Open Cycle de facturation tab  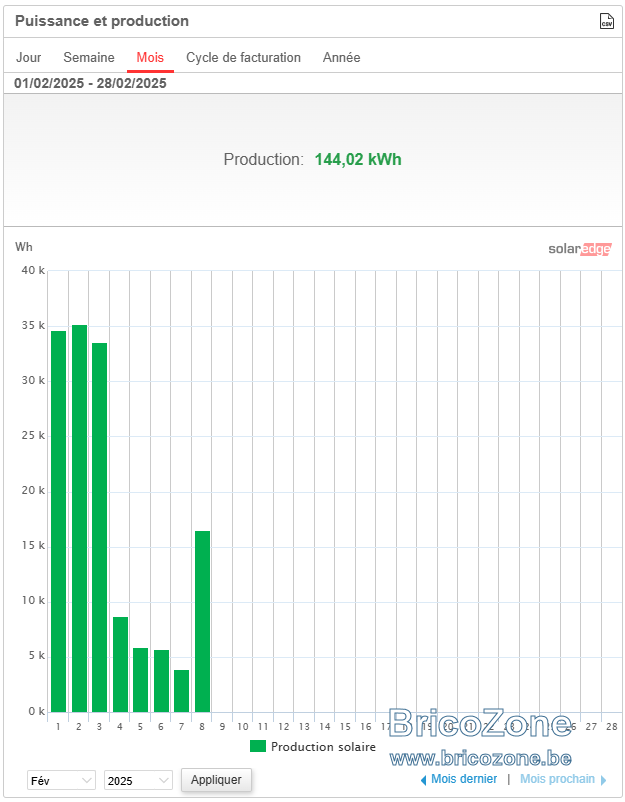(x=243, y=57)
